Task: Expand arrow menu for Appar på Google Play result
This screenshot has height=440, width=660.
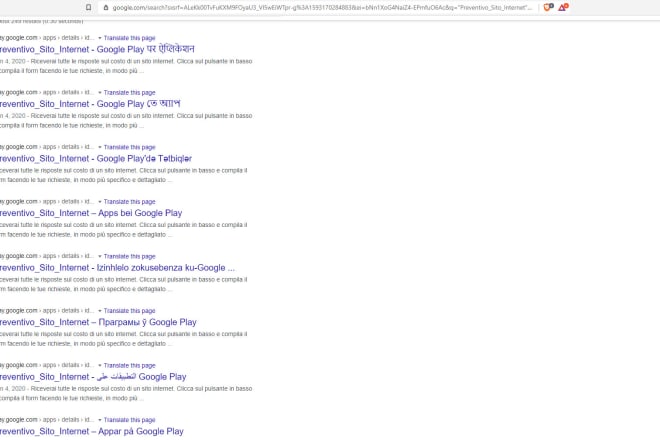Action: pyautogui.click(x=100, y=420)
